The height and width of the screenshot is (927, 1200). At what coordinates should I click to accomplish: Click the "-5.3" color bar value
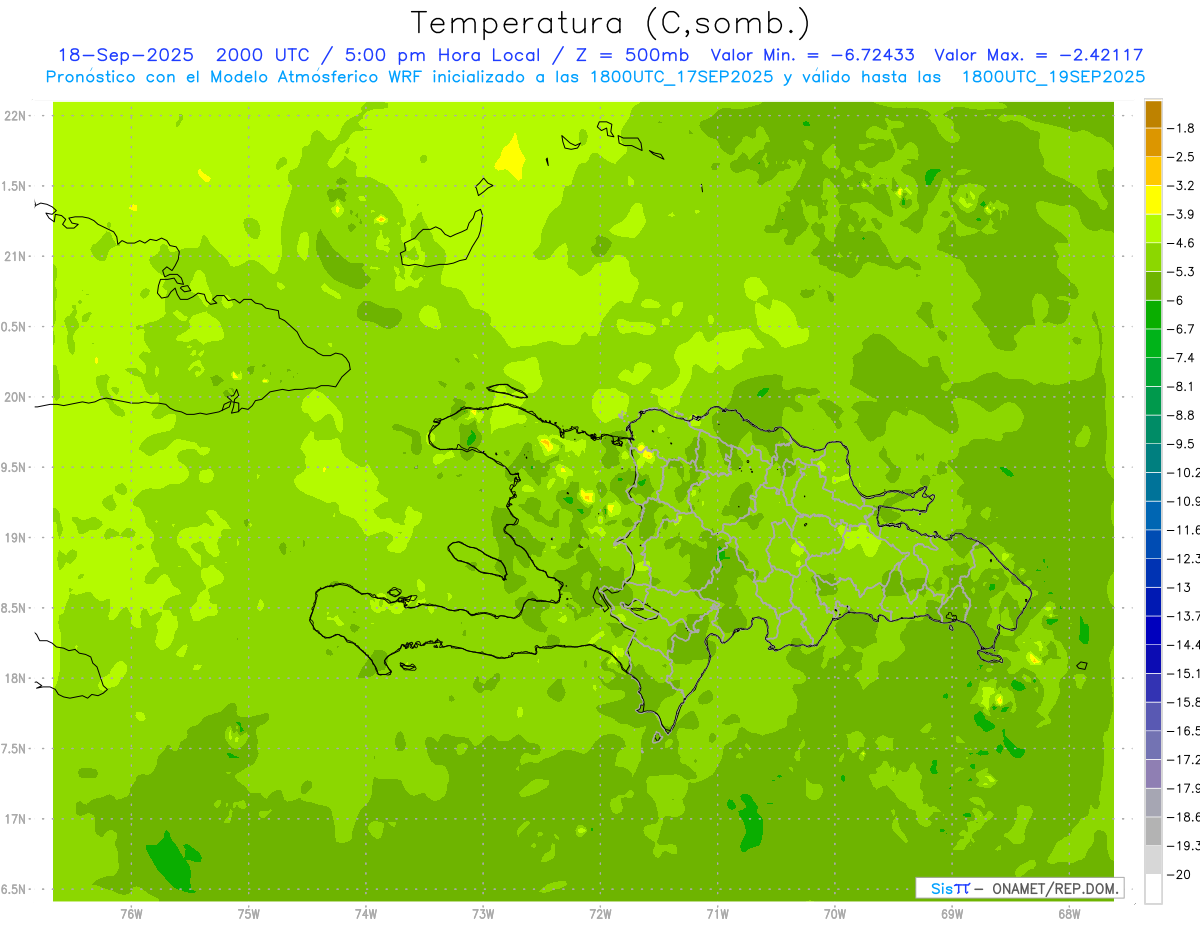coord(1182,272)
